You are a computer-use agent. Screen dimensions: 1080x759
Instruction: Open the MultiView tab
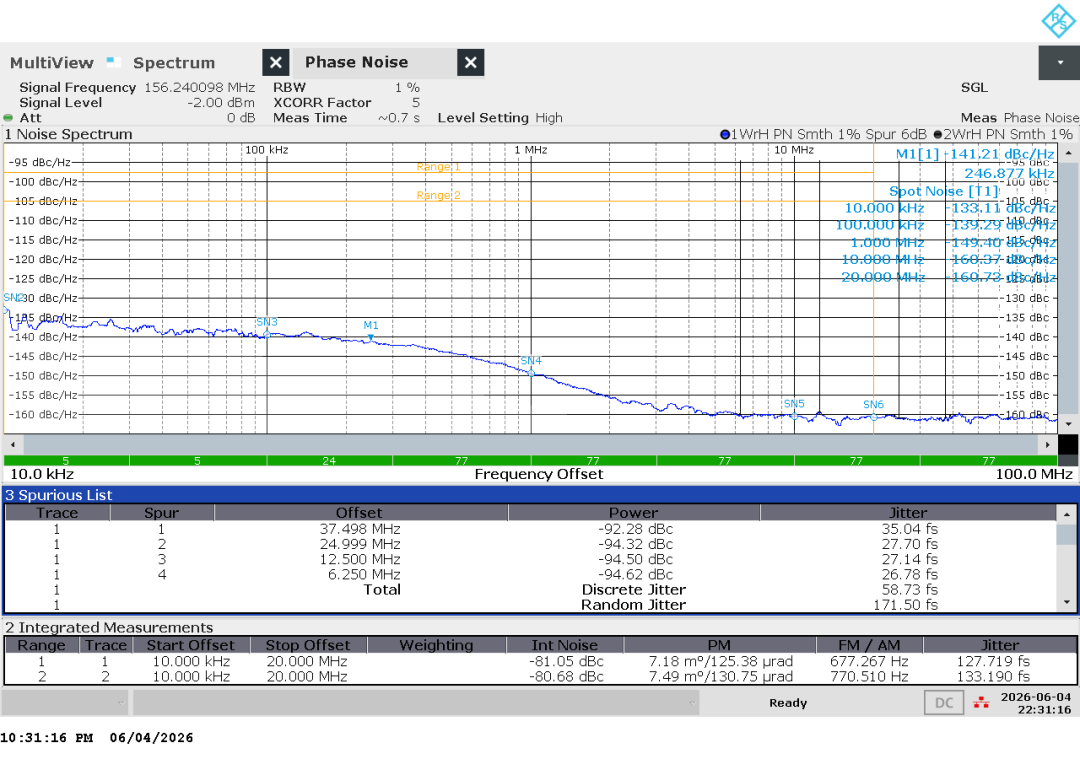point(52,63)
